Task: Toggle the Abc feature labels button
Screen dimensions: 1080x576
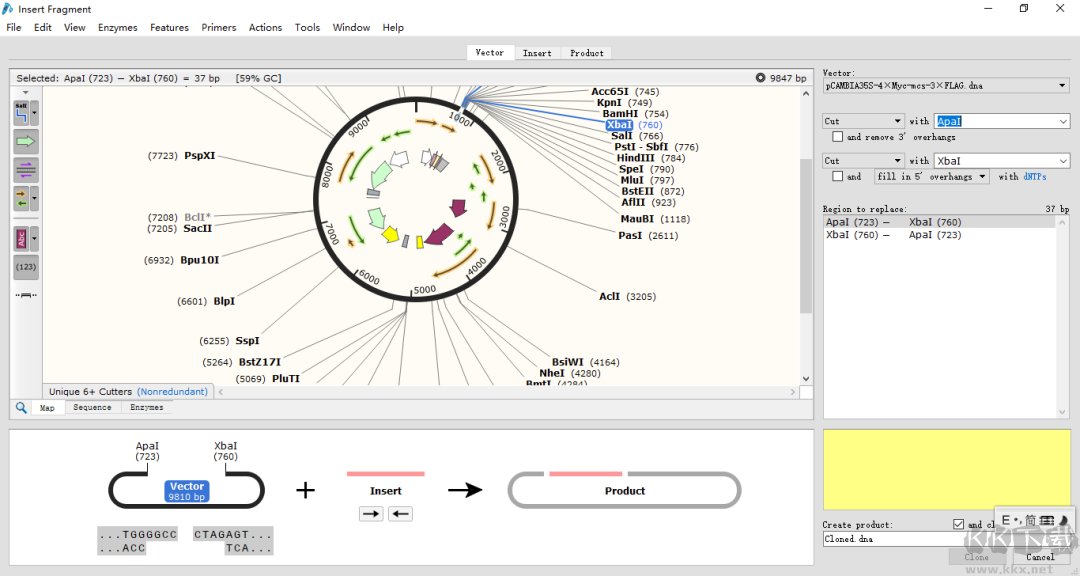Action: point(21,239)
